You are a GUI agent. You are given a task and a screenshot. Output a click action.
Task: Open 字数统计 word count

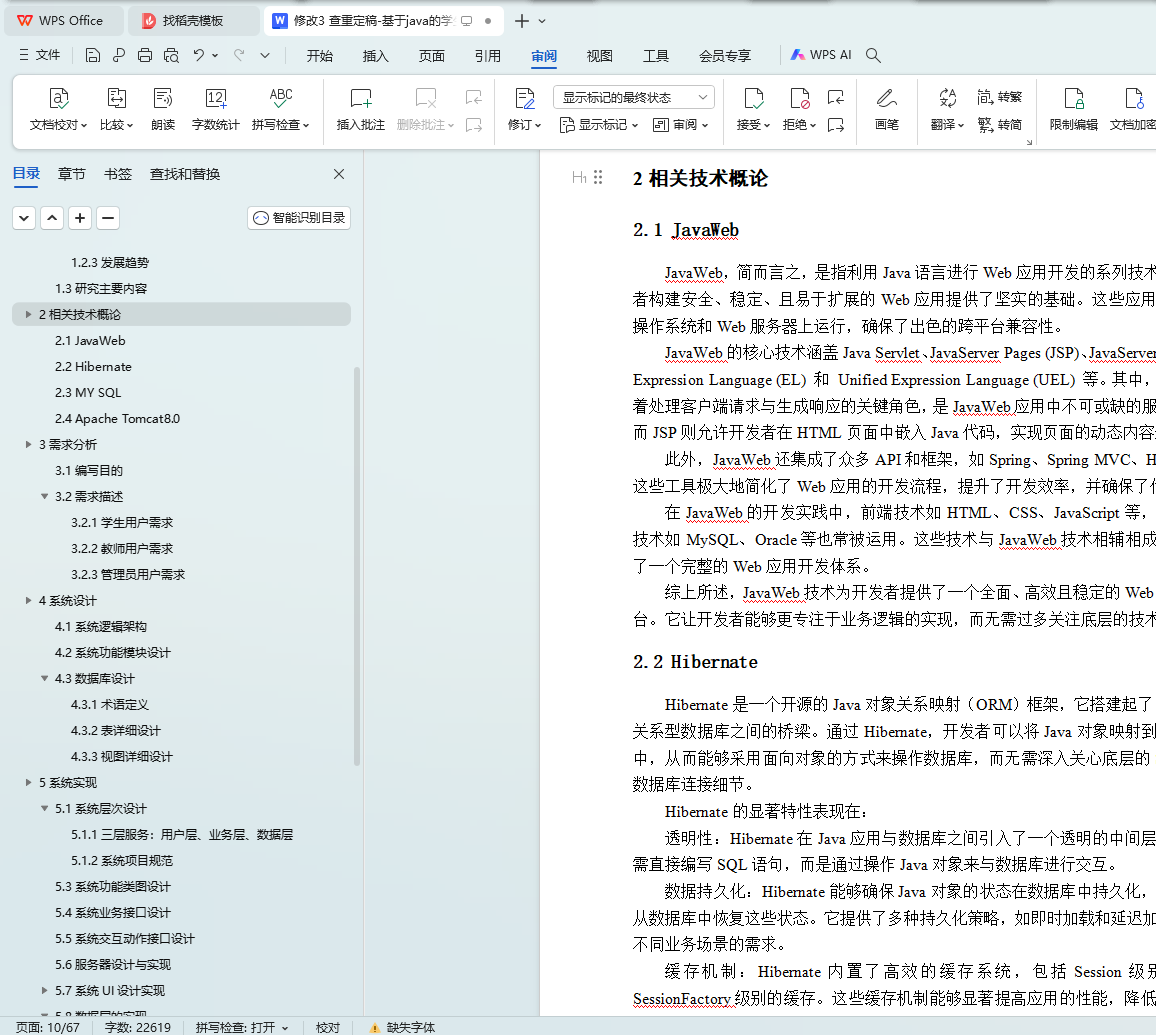pyautogui.click(x=215, y=109)
